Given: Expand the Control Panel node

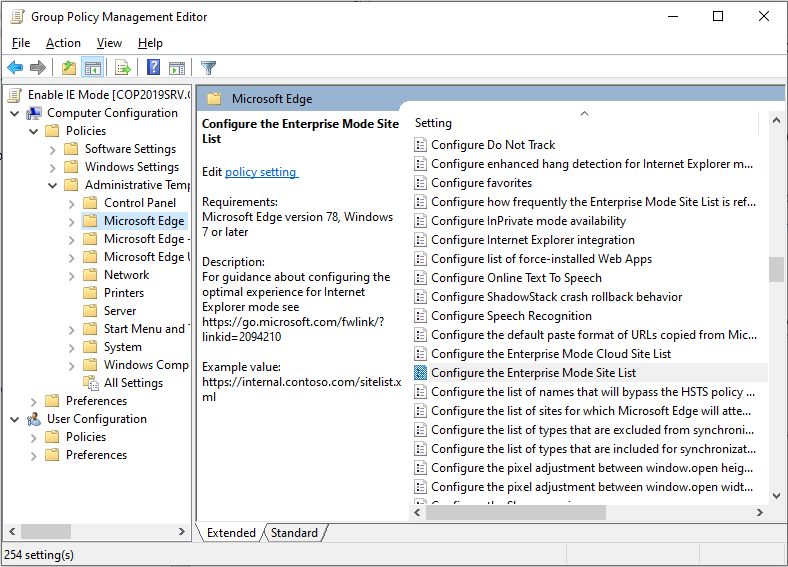Looking at the screenshot, I should (71, 204).
